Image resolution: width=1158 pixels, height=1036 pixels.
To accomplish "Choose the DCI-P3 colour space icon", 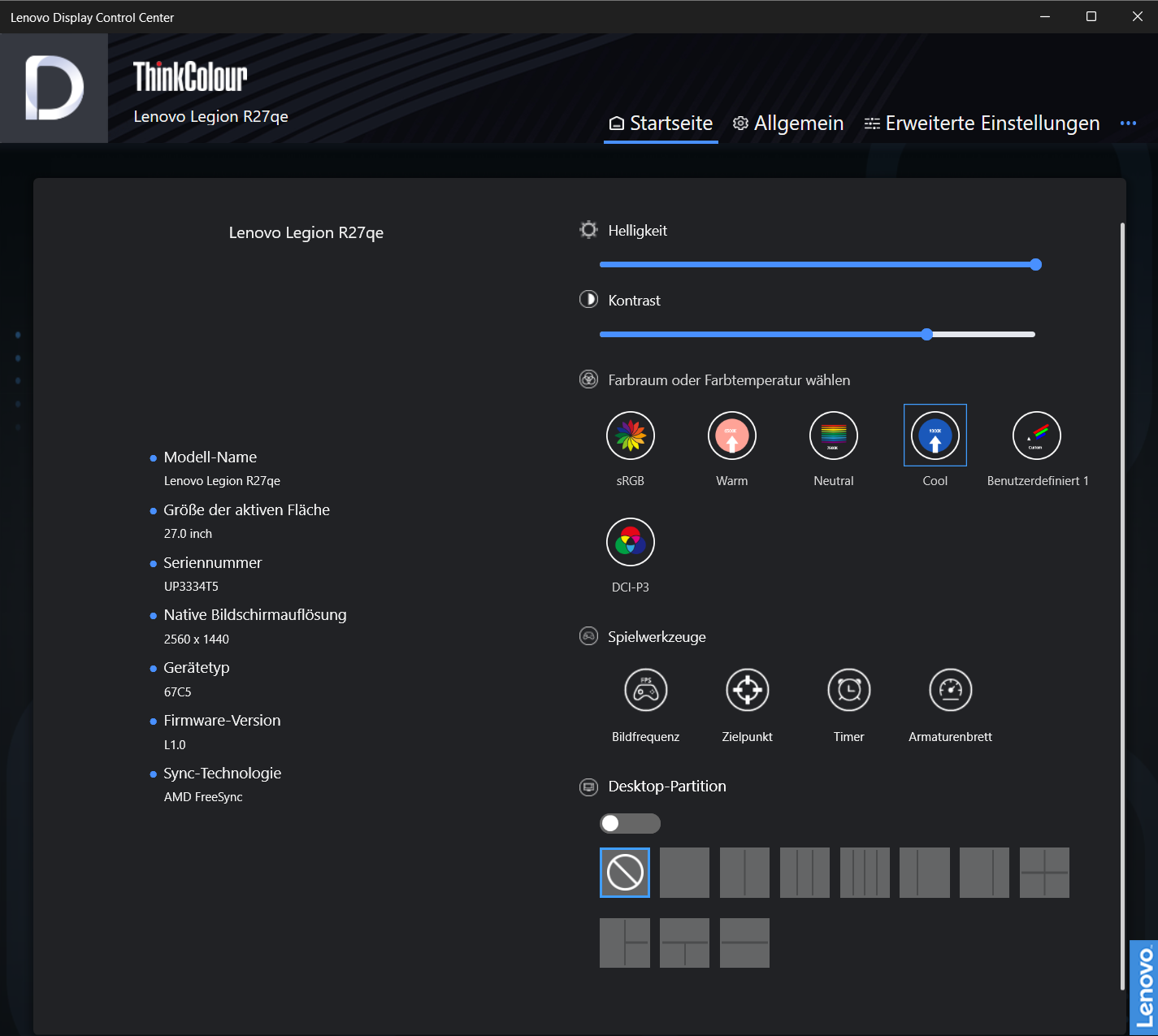I will [630, 542].
